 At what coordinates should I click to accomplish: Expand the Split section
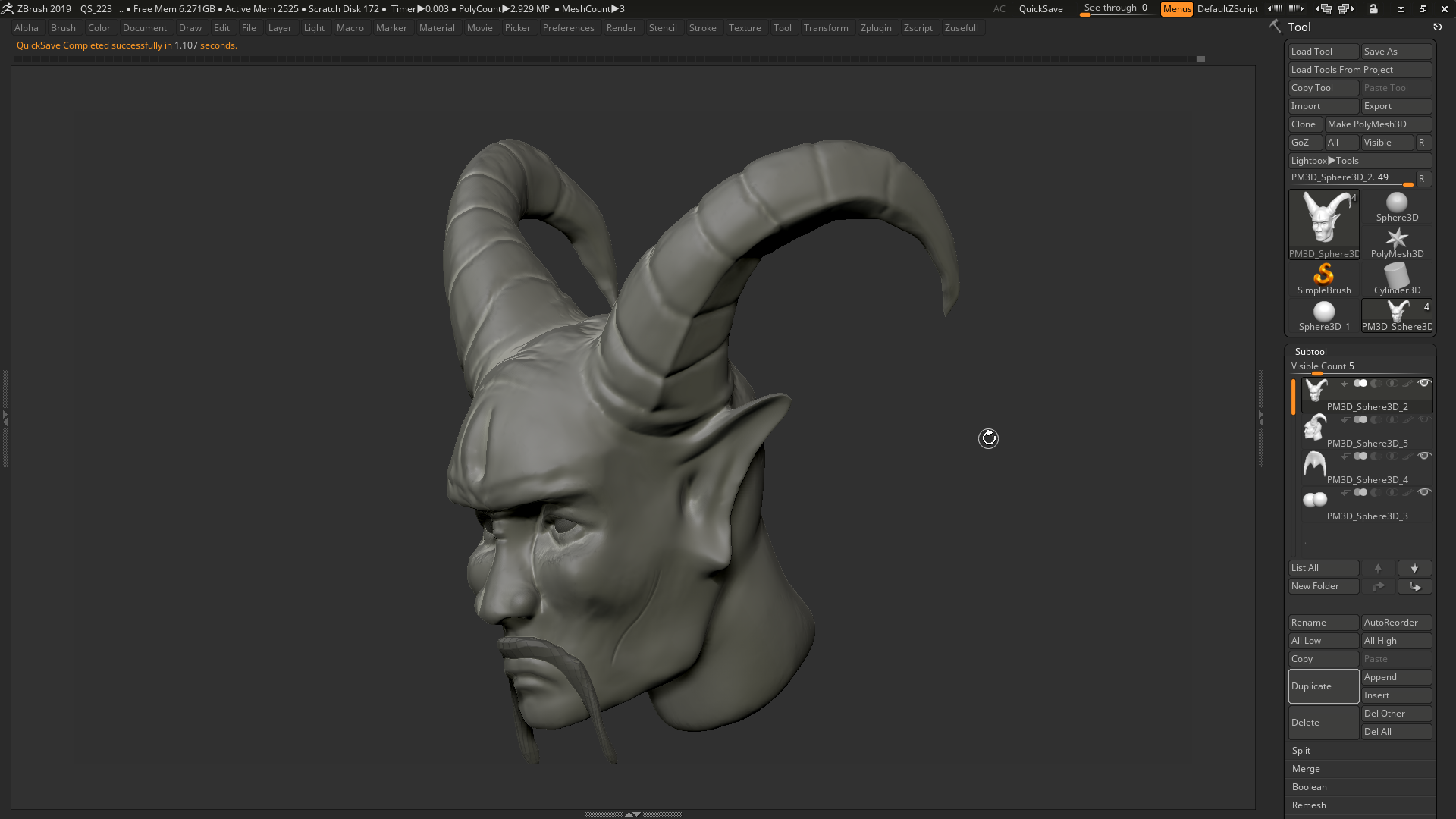[1301, 751]
